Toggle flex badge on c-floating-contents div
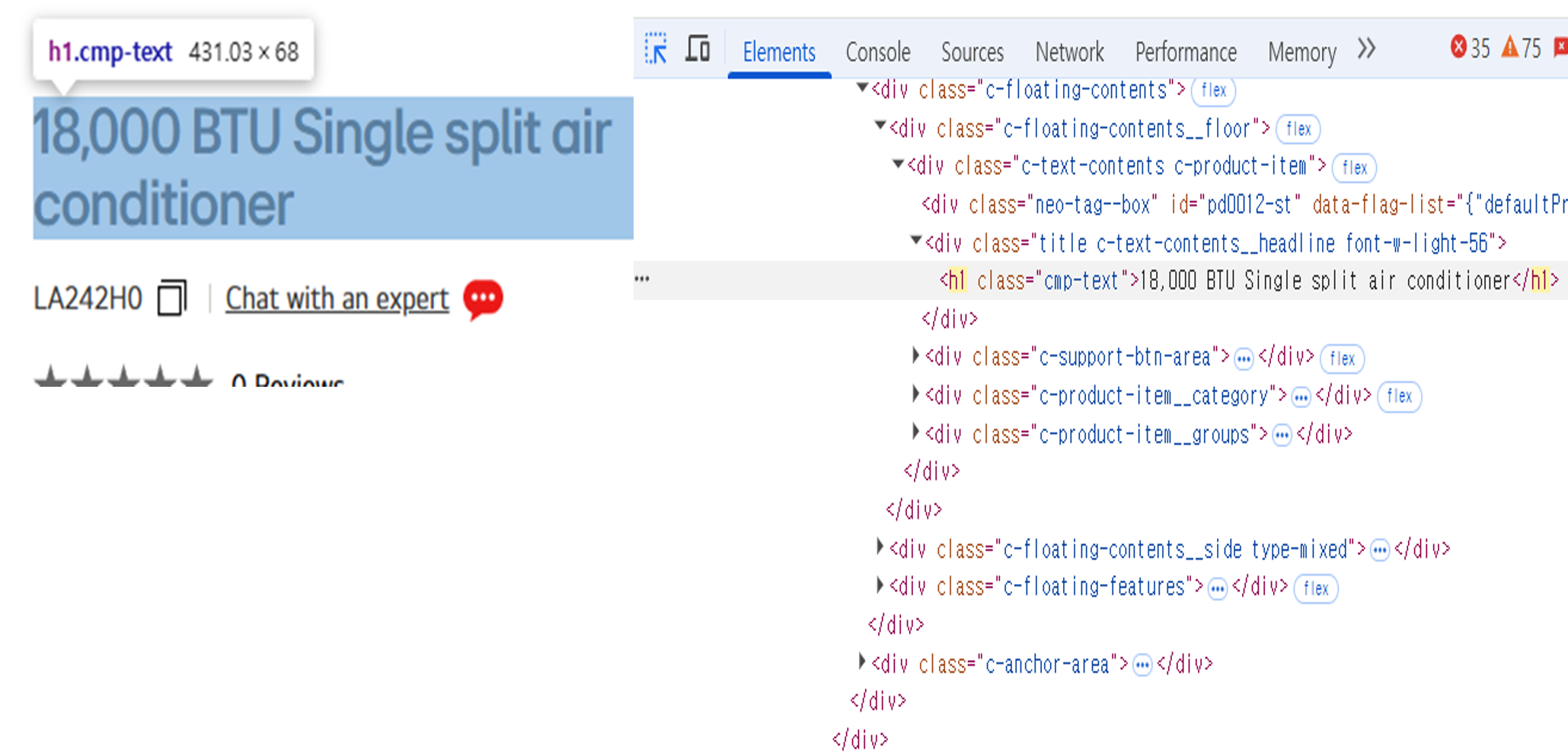The image size is (1568, 756). pos(1213,91)
